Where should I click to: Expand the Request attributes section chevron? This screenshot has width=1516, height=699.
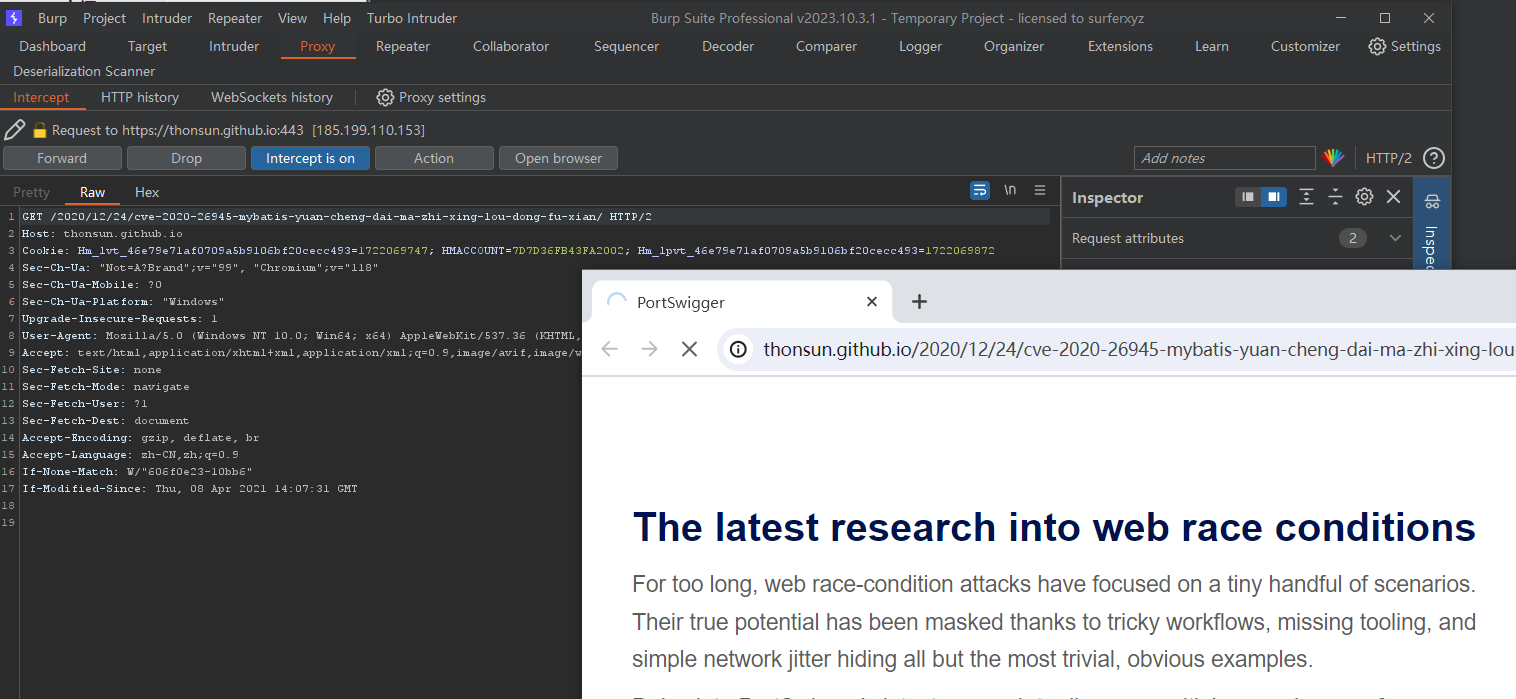point(1395,238)
